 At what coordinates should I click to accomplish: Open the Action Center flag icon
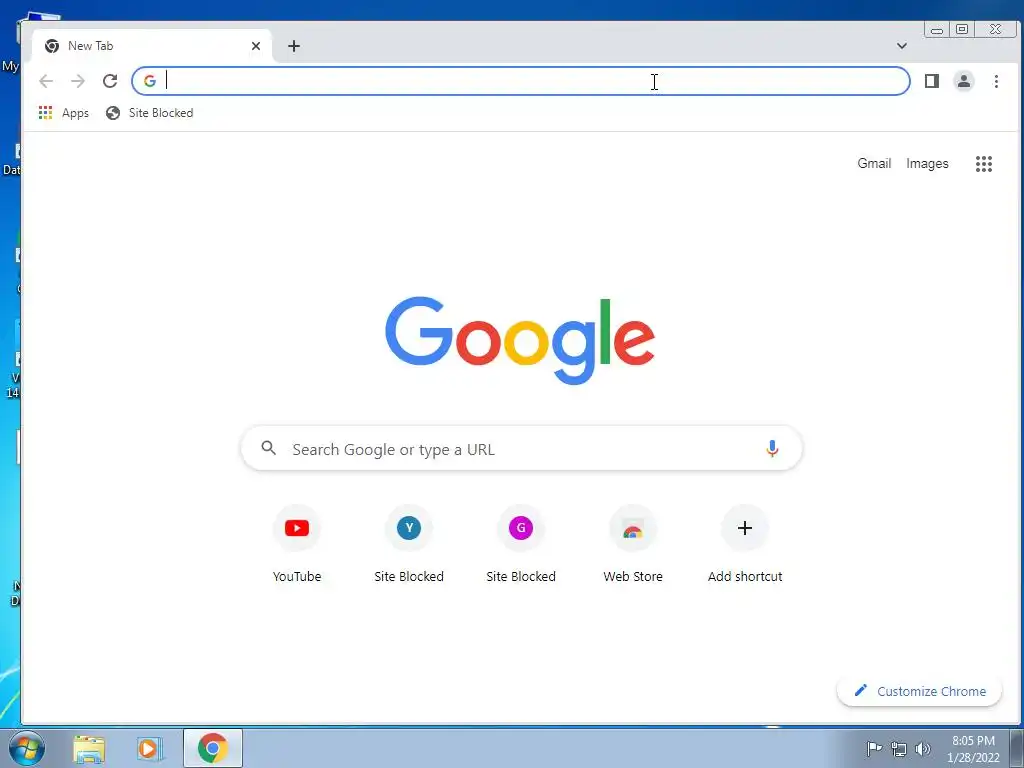(x=873, y=748)
